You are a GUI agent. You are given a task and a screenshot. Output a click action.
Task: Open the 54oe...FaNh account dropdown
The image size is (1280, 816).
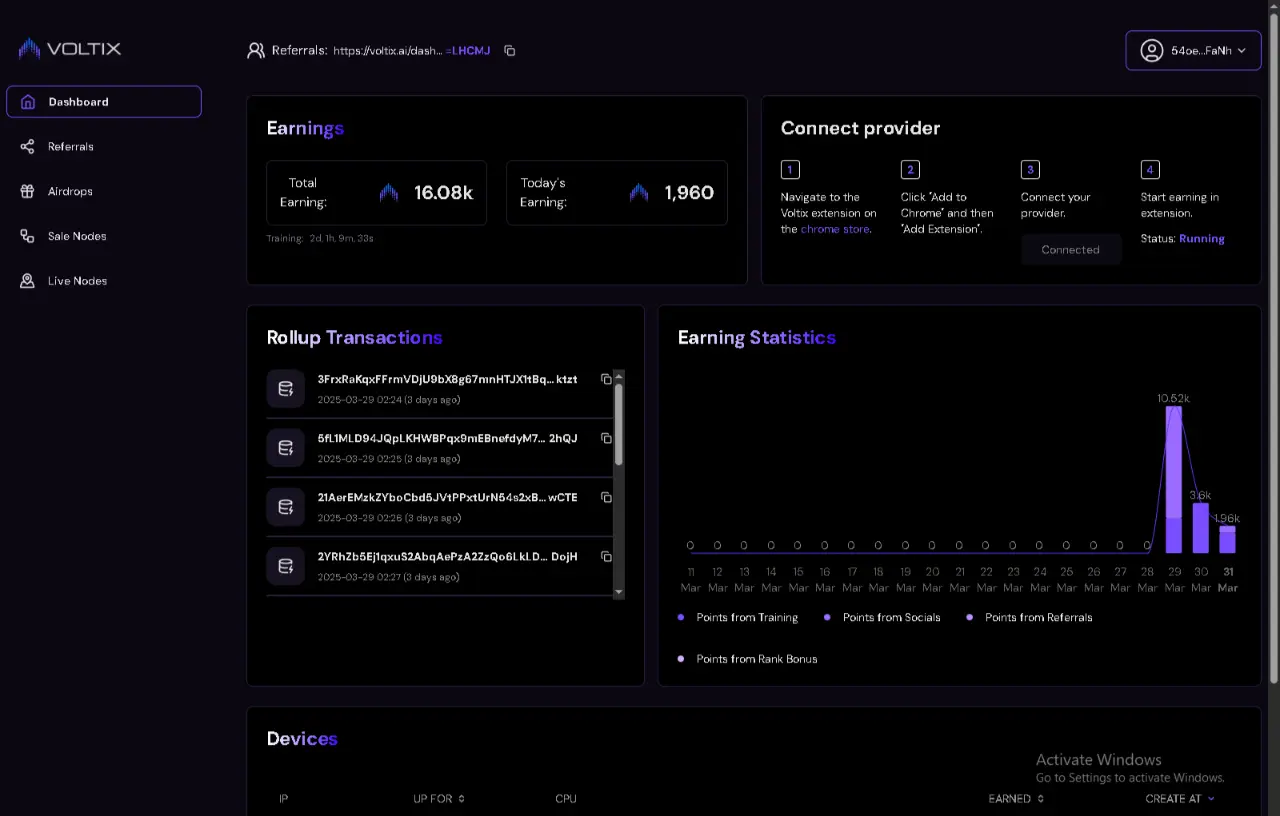(x=1193, y=50)
